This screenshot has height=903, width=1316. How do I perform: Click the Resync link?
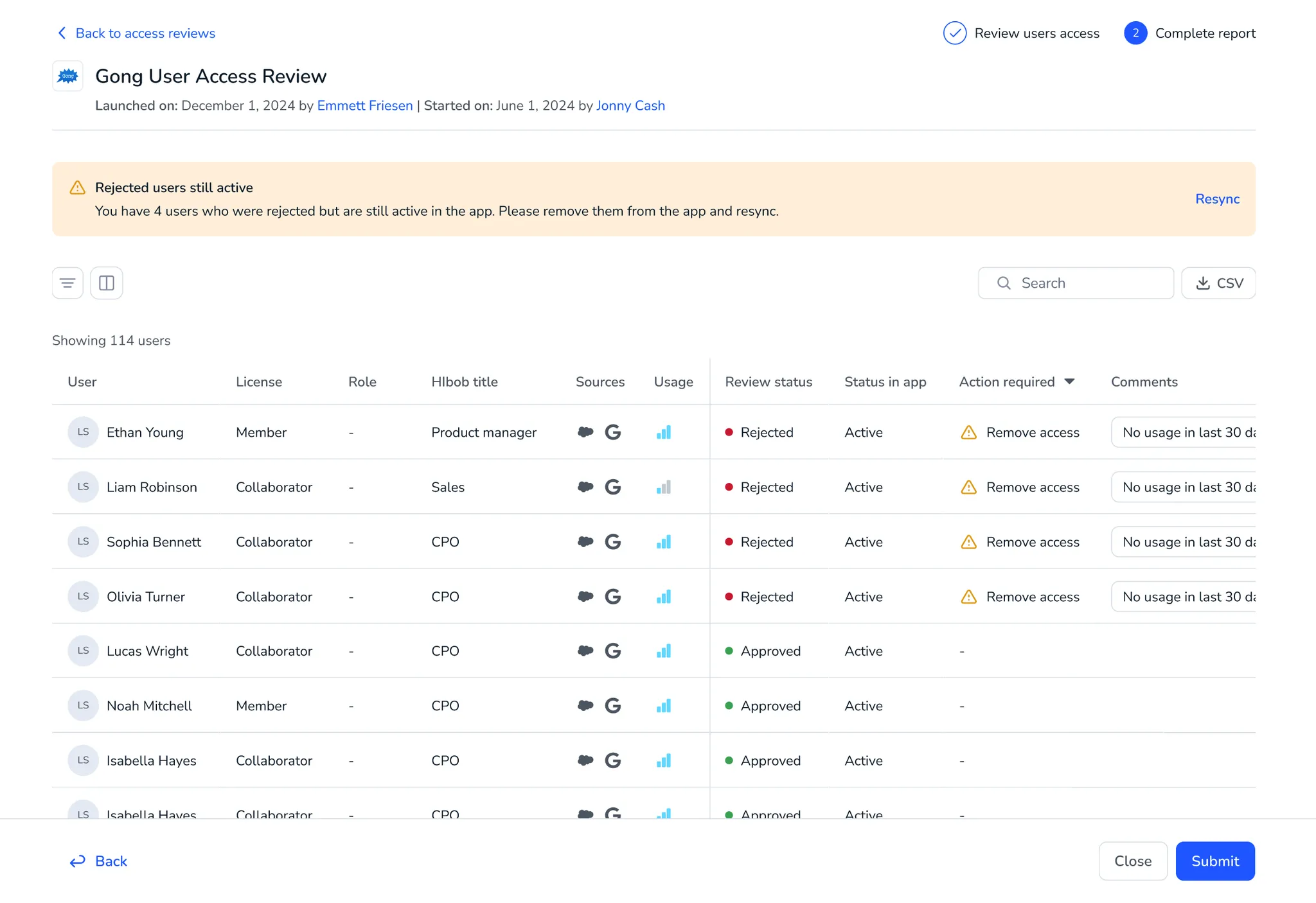(1217, 199)
